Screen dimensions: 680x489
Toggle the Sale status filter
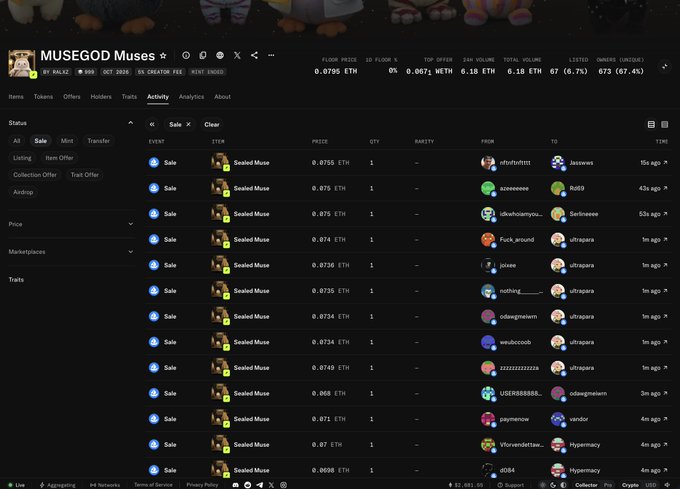point(40,141)
